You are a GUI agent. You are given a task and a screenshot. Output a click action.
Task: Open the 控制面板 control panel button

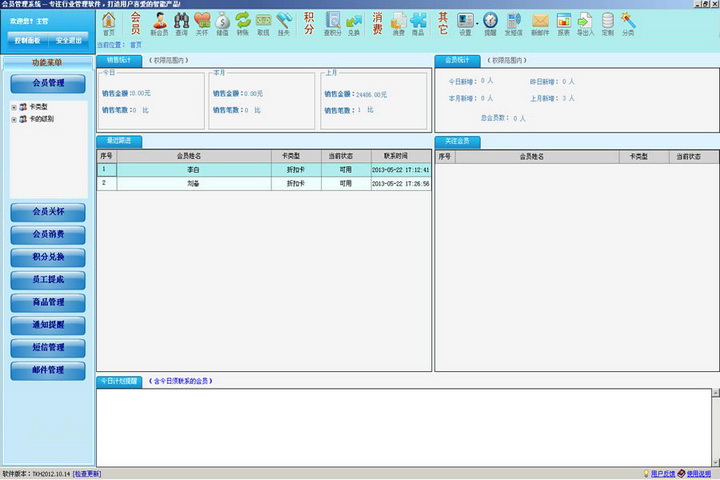point(27,41)
